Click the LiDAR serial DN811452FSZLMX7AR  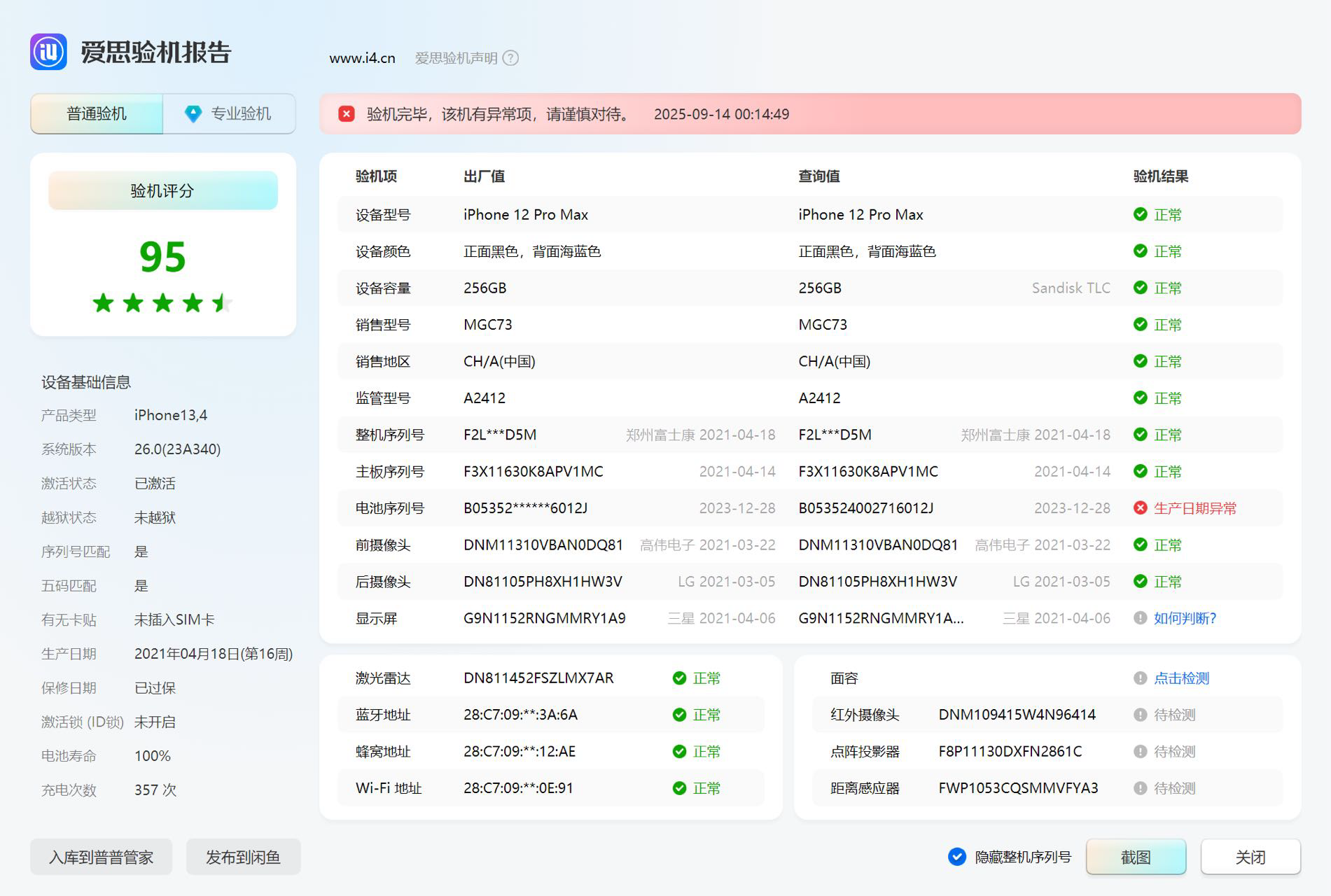click(538, 678)
